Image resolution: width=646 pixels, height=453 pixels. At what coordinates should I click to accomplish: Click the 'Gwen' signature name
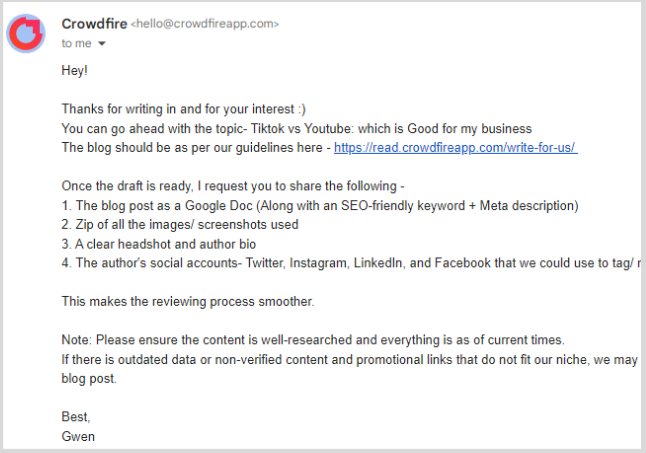(78, 437)
